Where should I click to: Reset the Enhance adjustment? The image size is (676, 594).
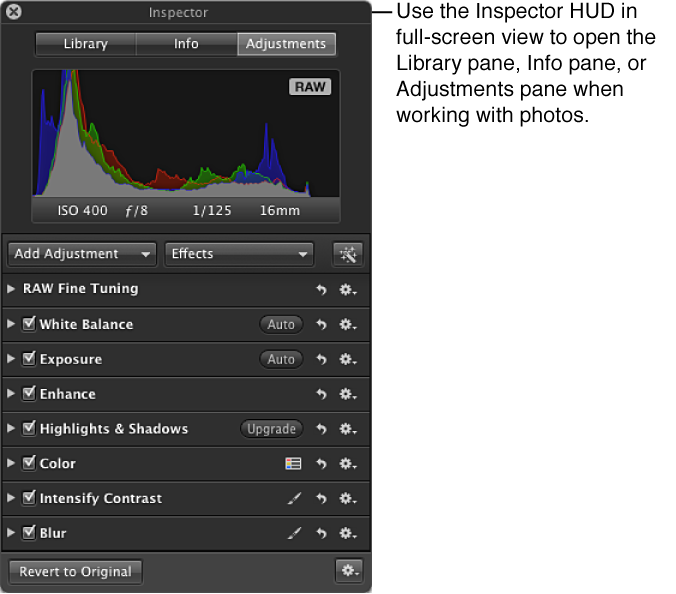coord(321,394)
